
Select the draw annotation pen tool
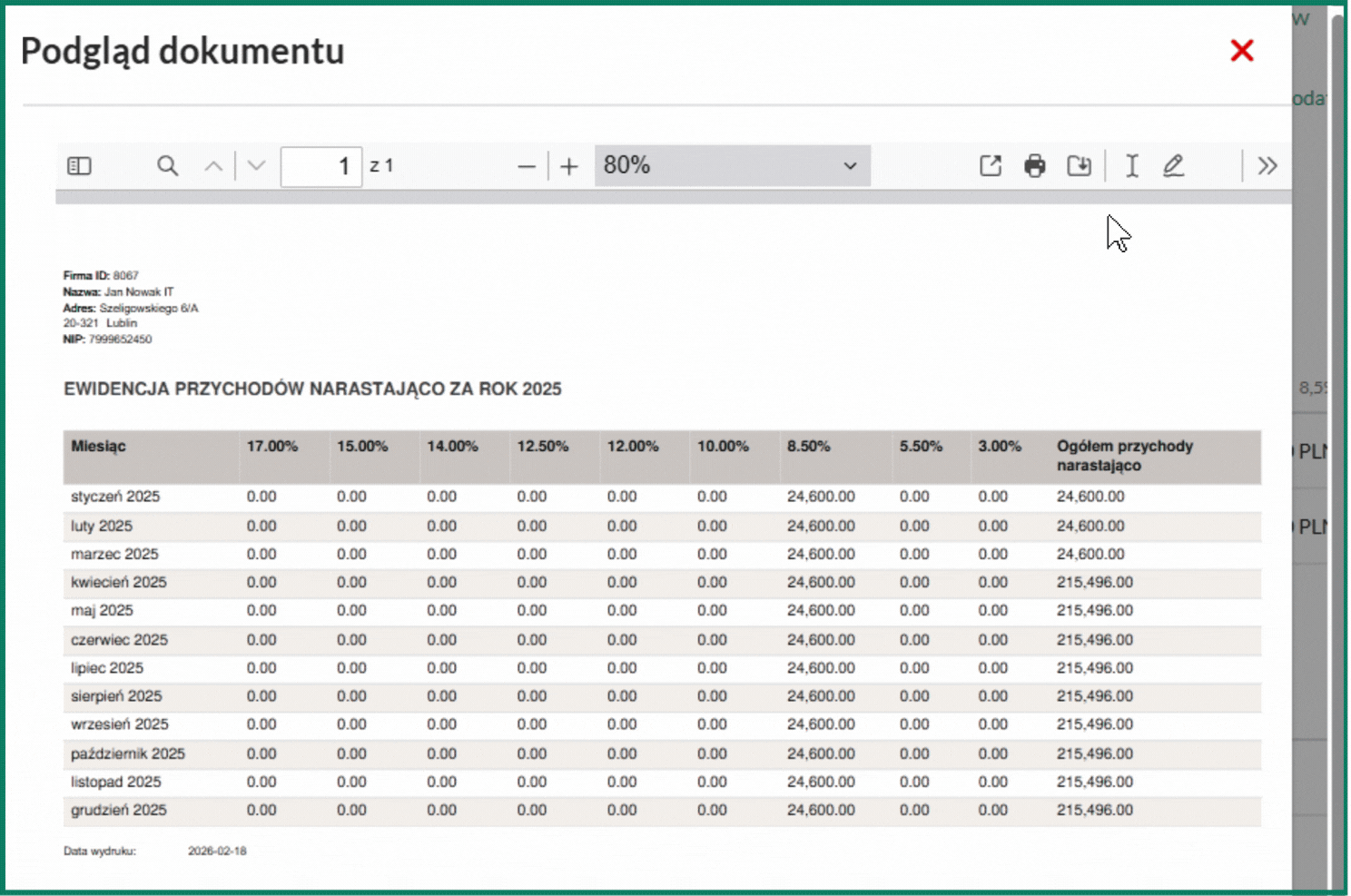tap(1173, 165)
